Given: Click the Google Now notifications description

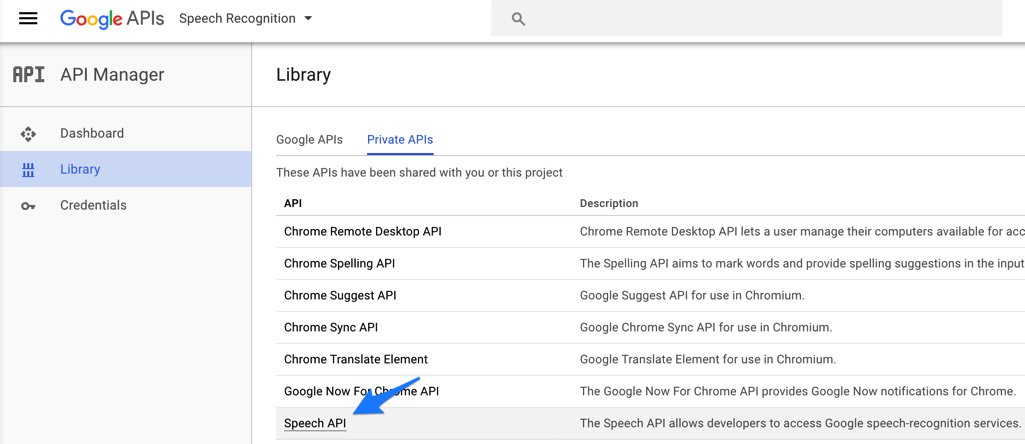Looking at the screenshot, I should [x=798, y=392].
